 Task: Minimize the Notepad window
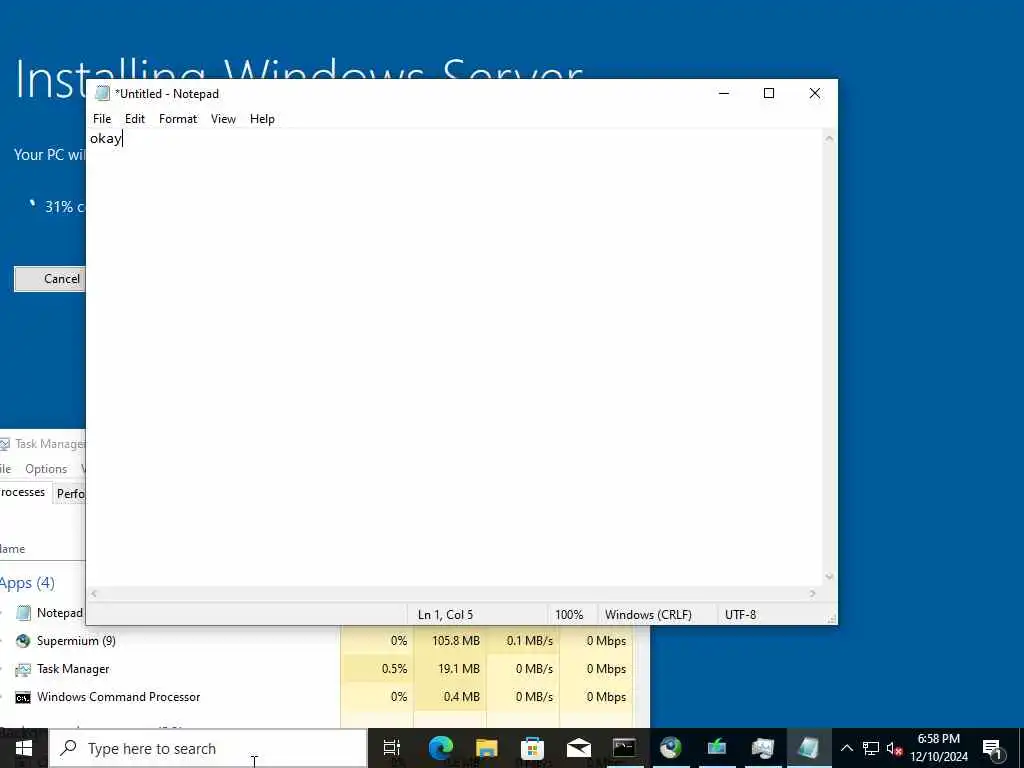pos(724,93)
